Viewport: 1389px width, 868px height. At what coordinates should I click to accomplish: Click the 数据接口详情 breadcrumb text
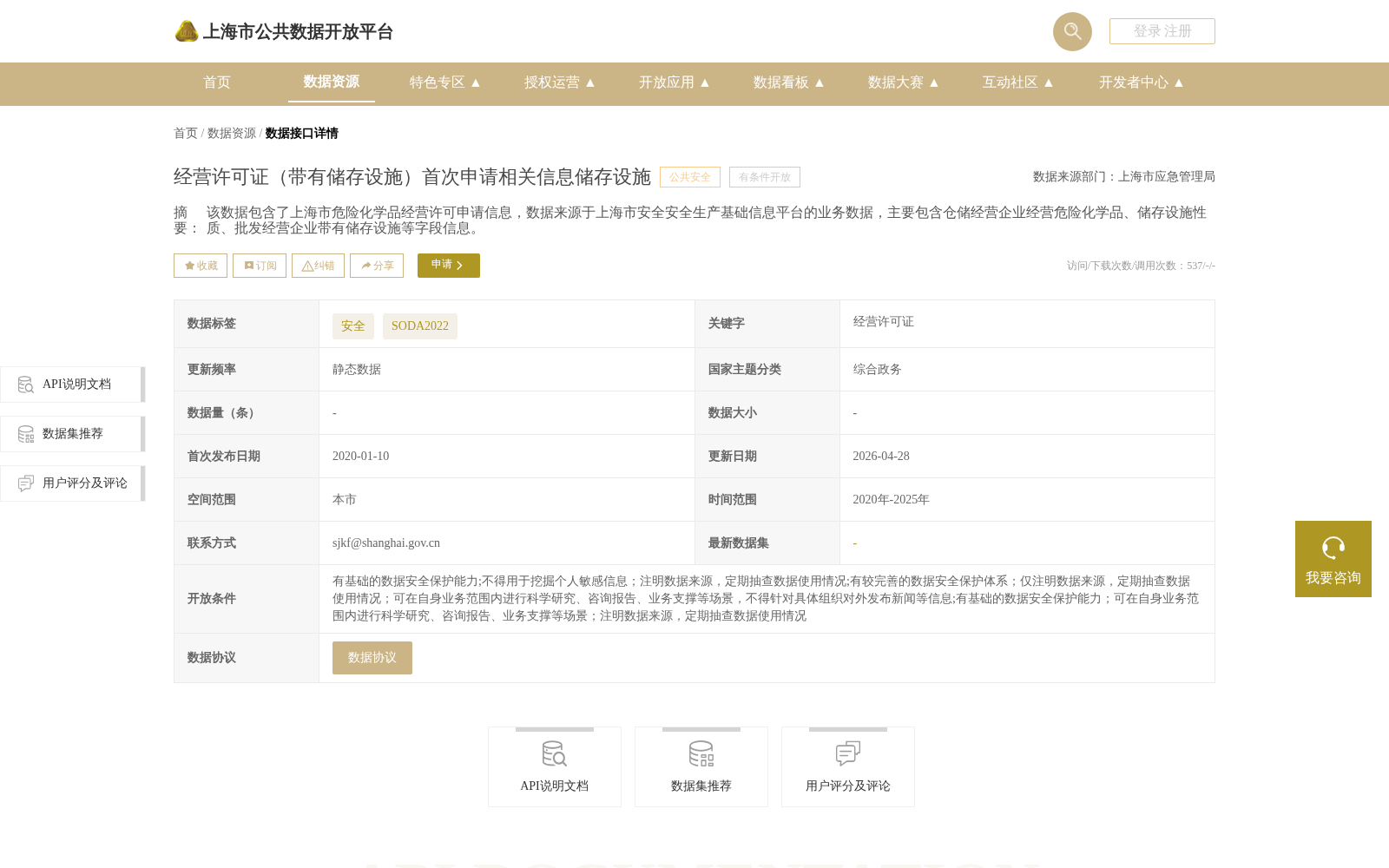[x=302, y=133]
